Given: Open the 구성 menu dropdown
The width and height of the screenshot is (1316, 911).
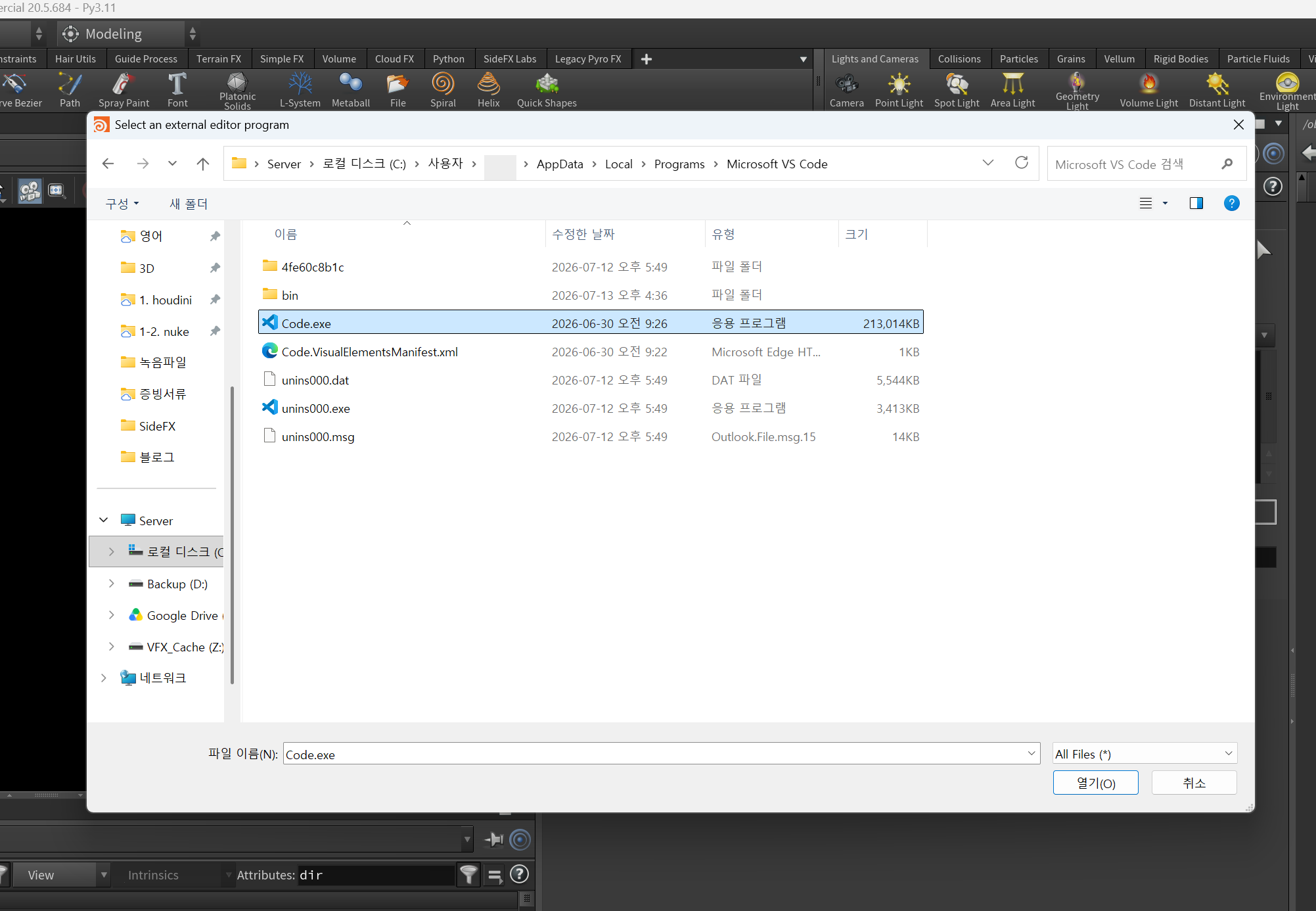Looking at the screenshot, I should click(x=122, y=204).
